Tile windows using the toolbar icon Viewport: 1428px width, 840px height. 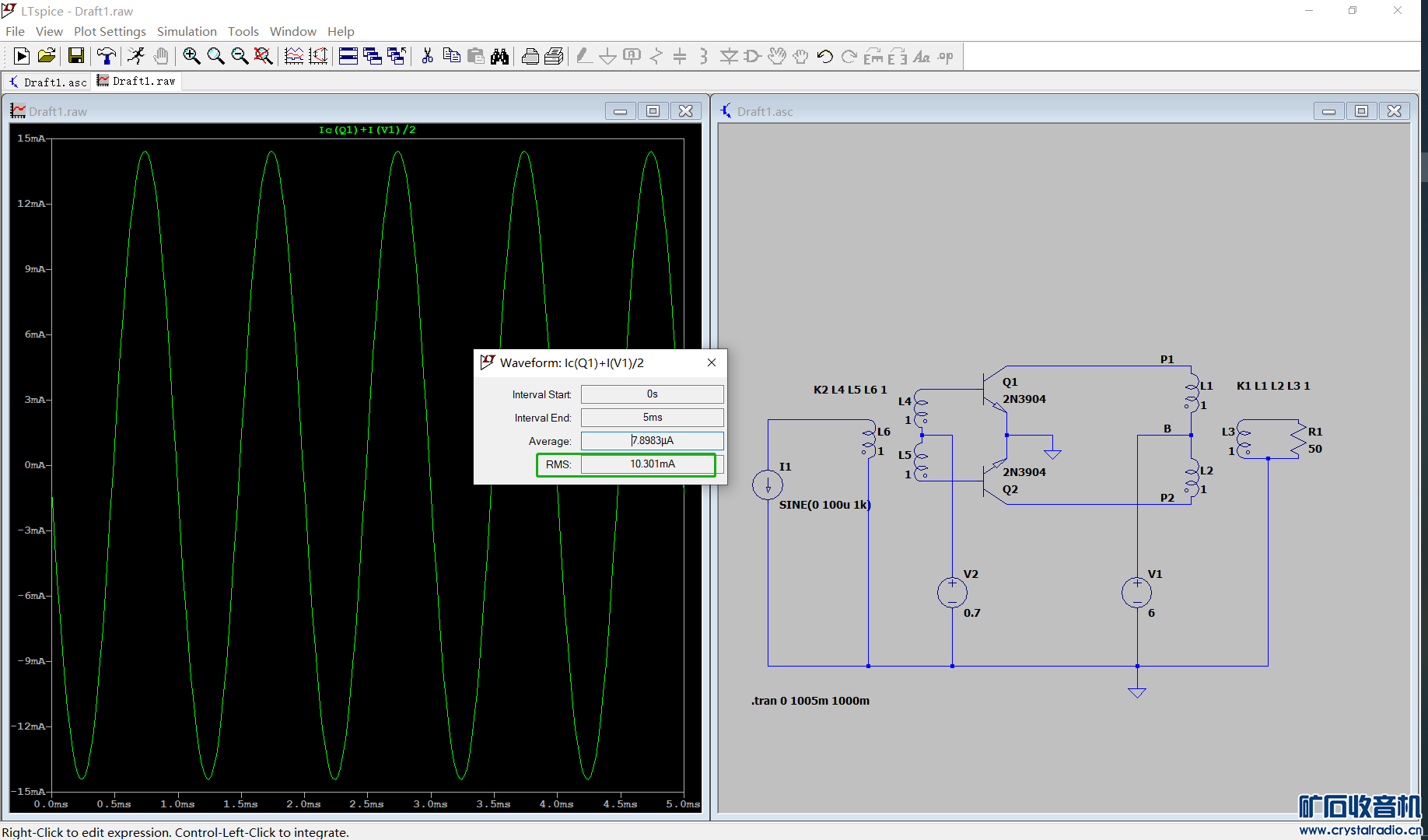(x=348, y=56)
